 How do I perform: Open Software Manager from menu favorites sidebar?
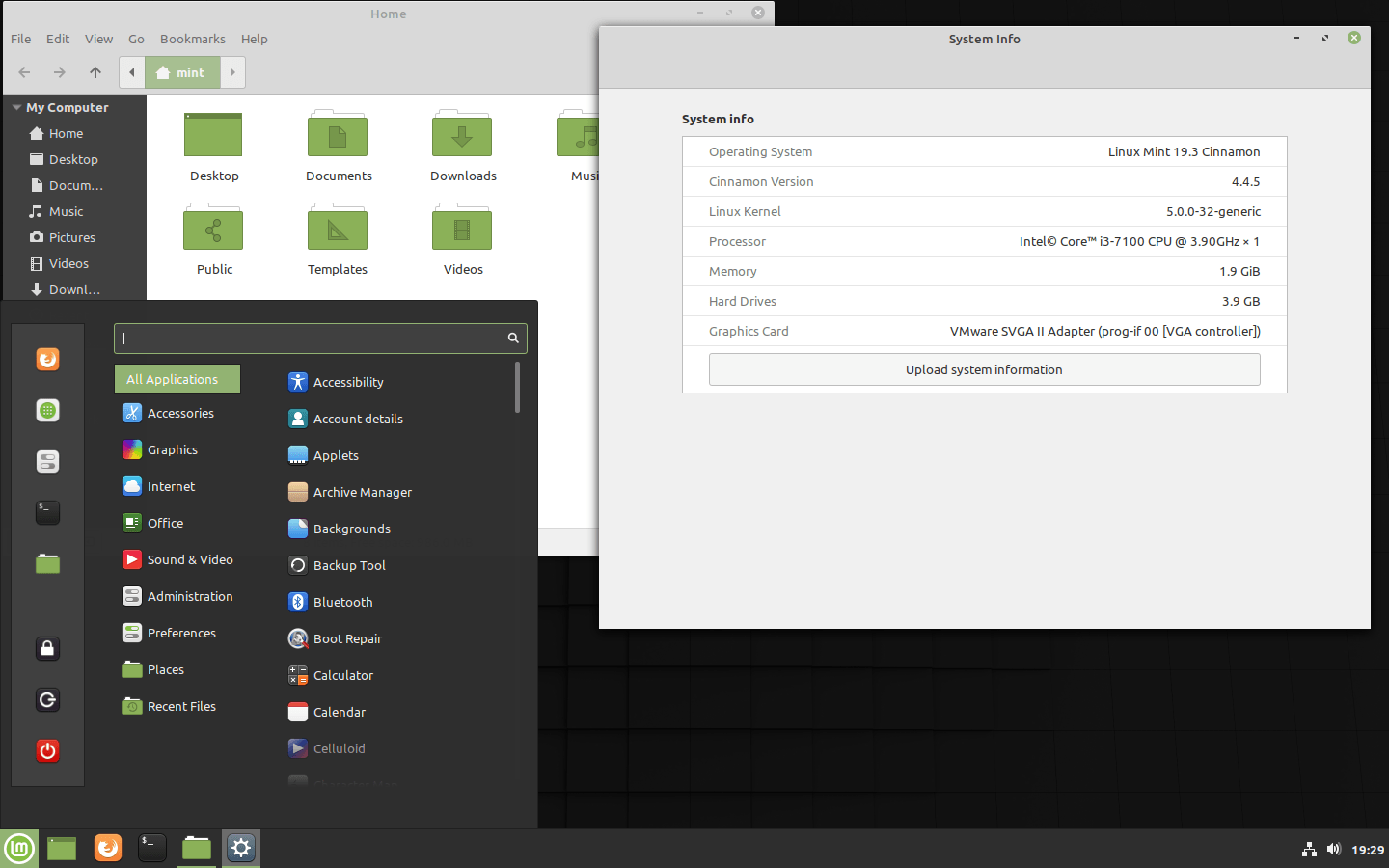point(47,410)
